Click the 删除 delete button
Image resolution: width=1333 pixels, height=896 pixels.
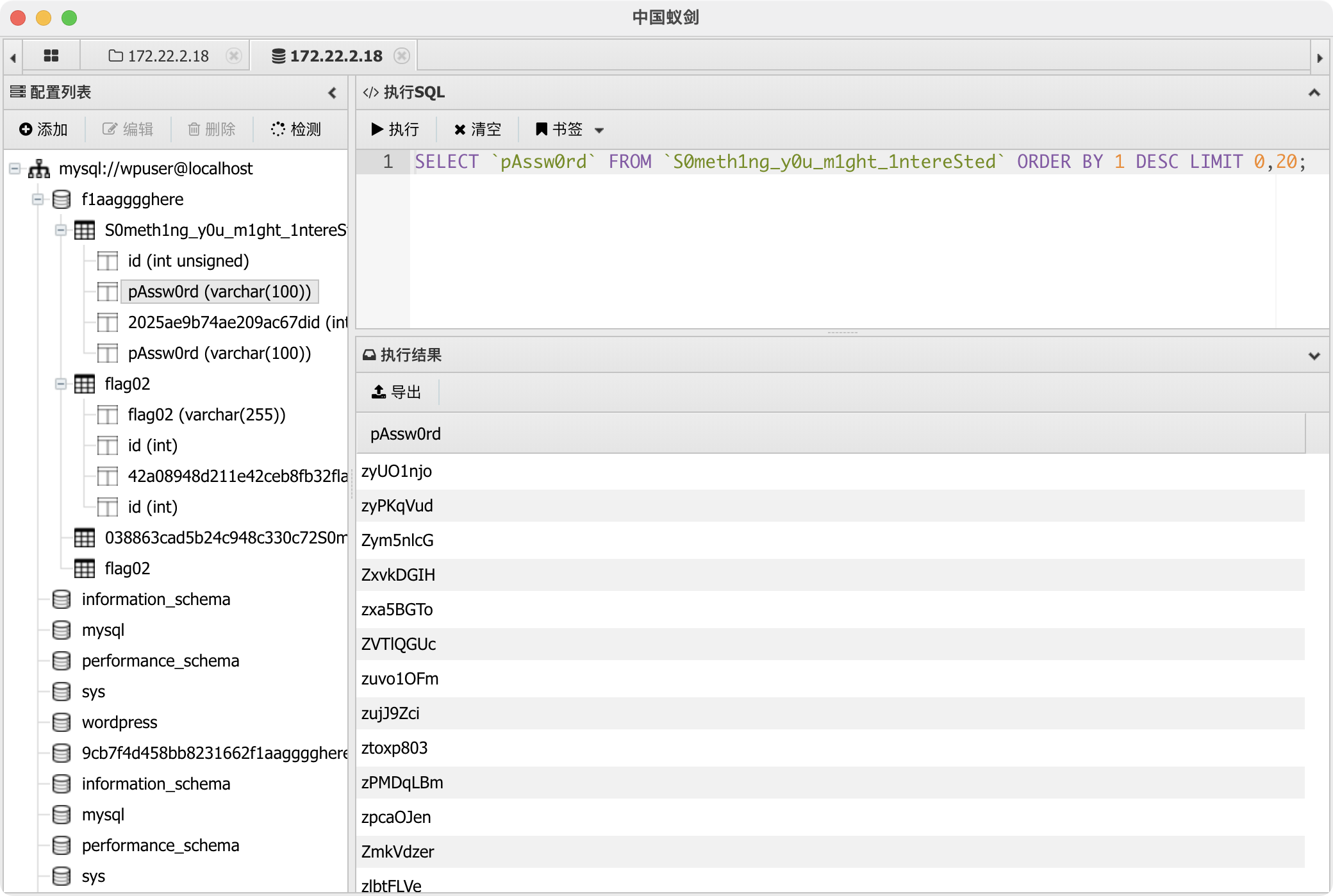pyautogui.click(x=211, y=129)
